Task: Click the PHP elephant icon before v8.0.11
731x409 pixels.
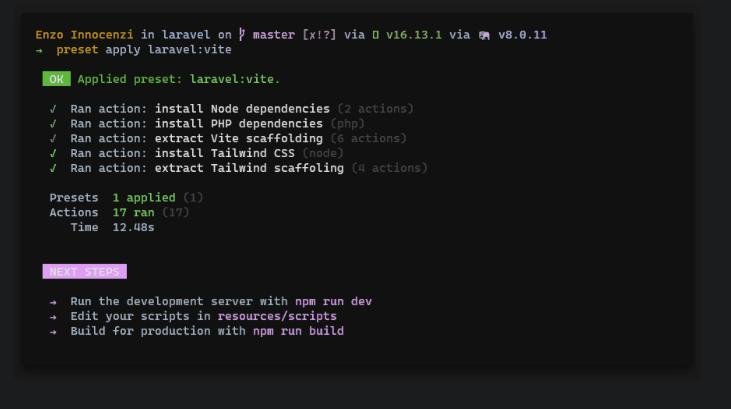Action: point(484,35)
